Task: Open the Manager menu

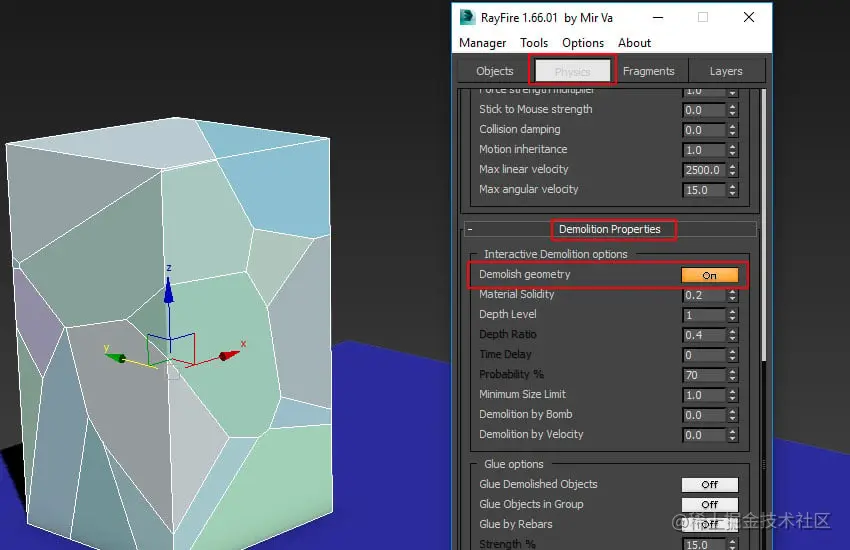Action: tap(482, 43)
